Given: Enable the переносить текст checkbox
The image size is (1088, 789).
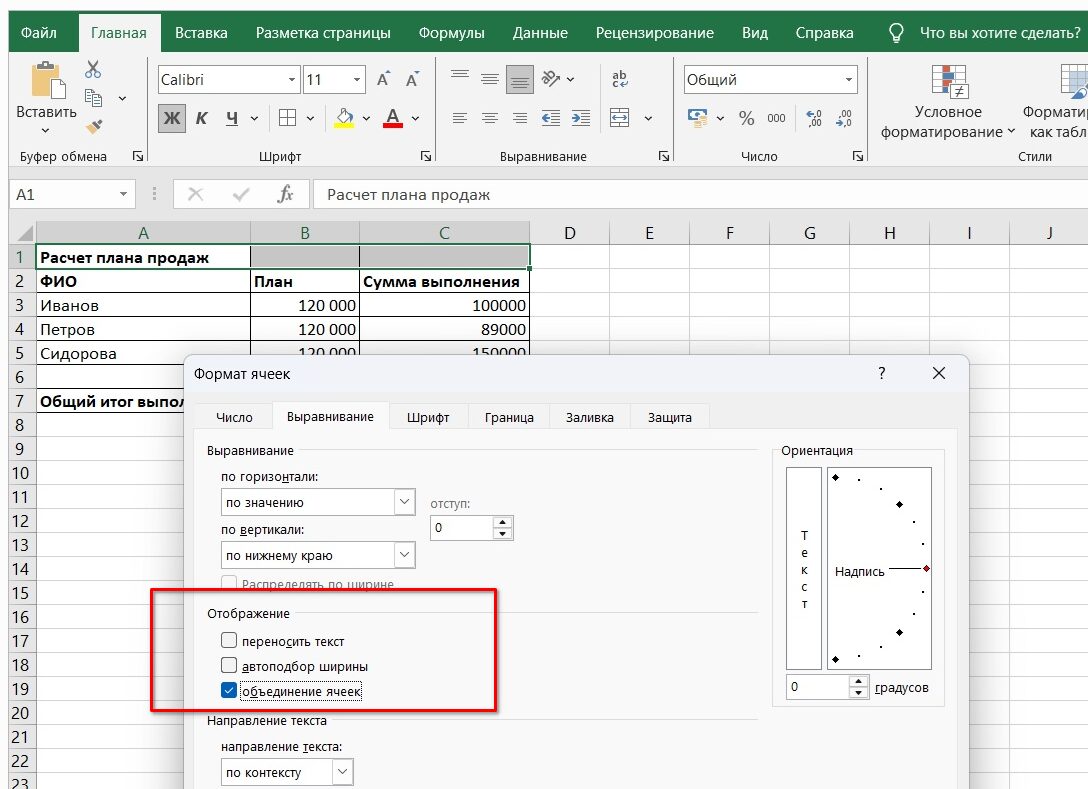Looking at the screenshot, I should coord(229,640).
